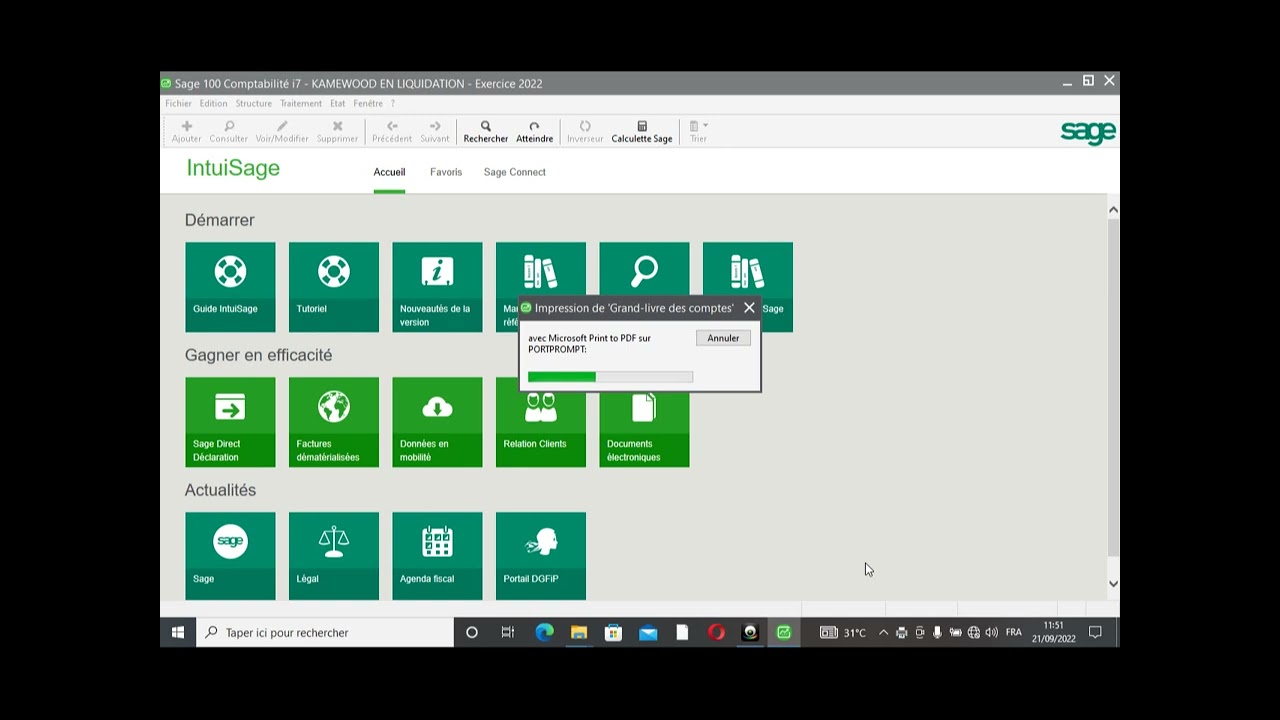Open the Factures dématérialisées tile
Image resolution: width=1280 pixels, height=720 pixels.
(x=334, y=422)
